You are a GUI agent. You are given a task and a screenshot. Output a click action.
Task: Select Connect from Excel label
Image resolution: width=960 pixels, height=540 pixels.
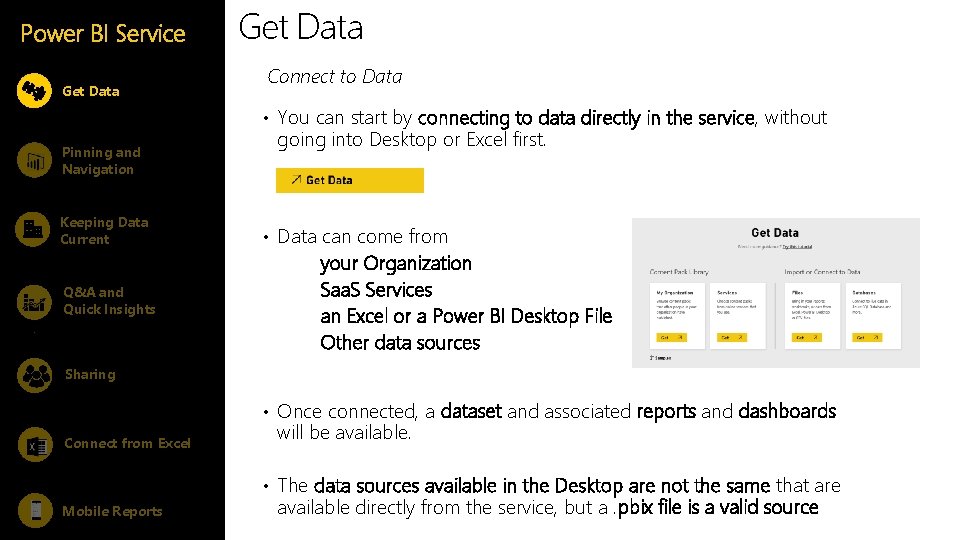(x=127, y=443)
